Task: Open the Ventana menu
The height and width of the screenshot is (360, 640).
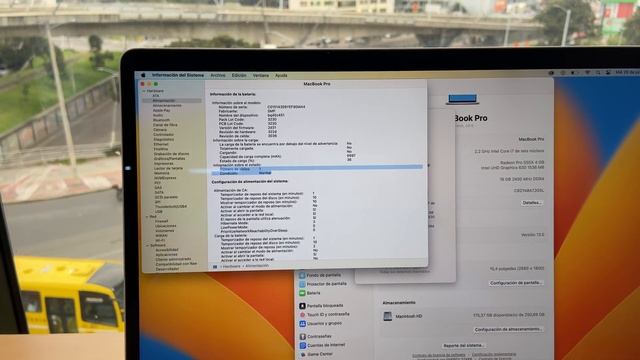Action: tap(261, 76)
